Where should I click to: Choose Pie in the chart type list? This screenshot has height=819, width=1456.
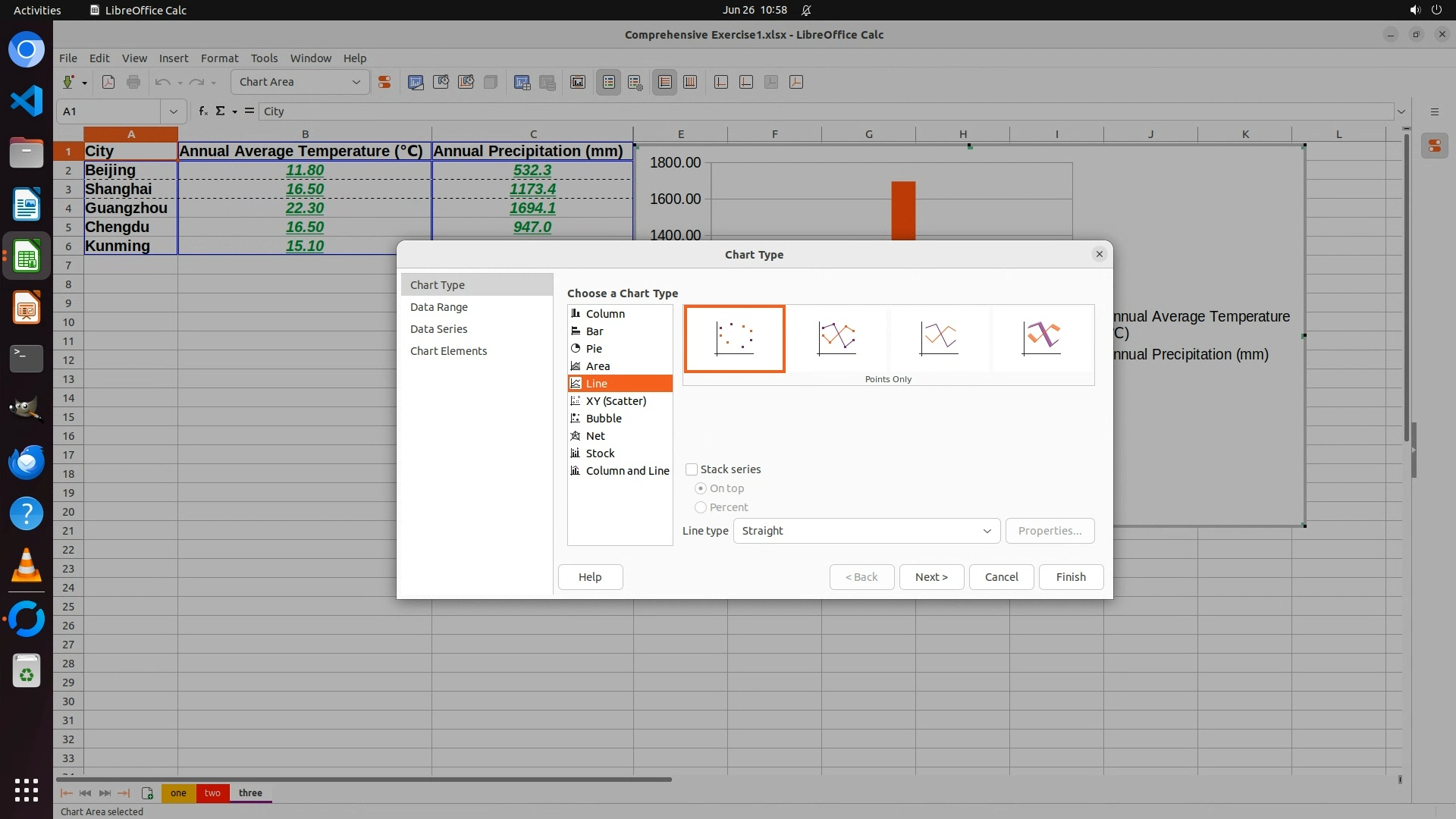594,349
